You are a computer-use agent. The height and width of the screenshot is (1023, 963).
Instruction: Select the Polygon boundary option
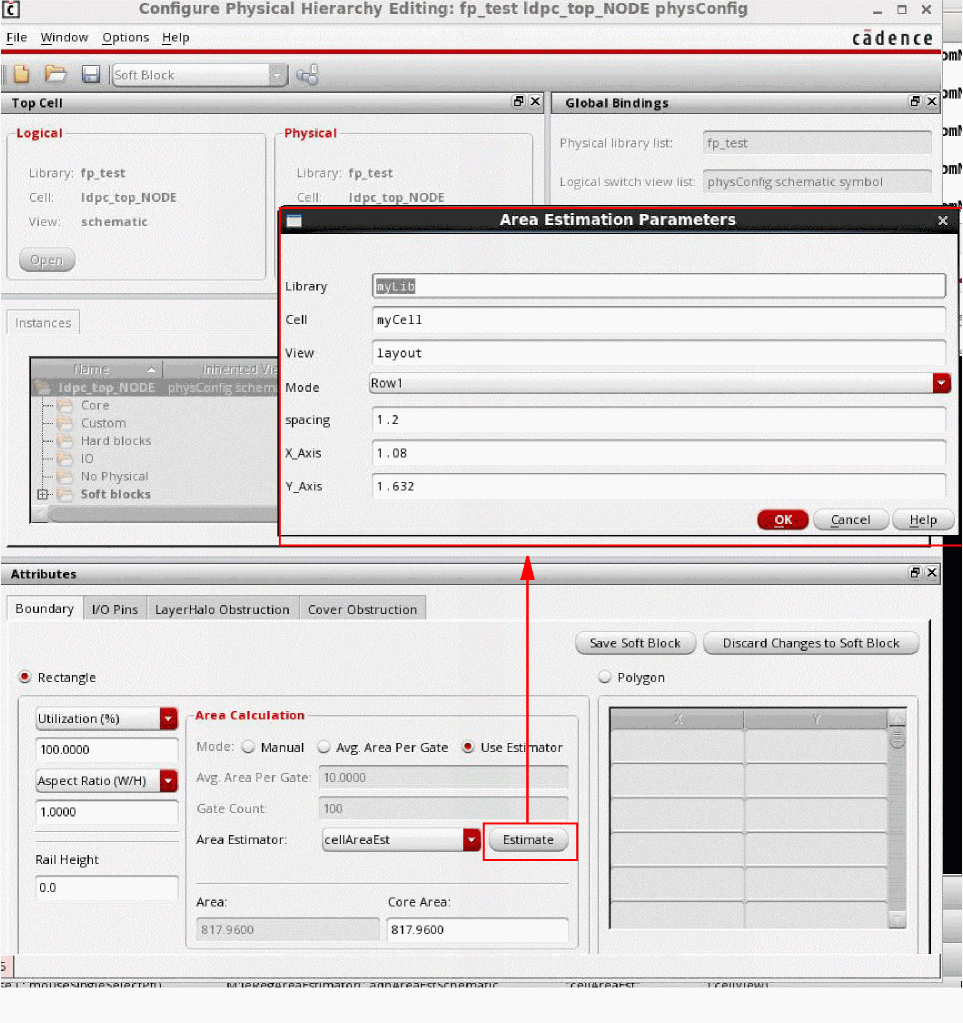[x=604, y=677]
